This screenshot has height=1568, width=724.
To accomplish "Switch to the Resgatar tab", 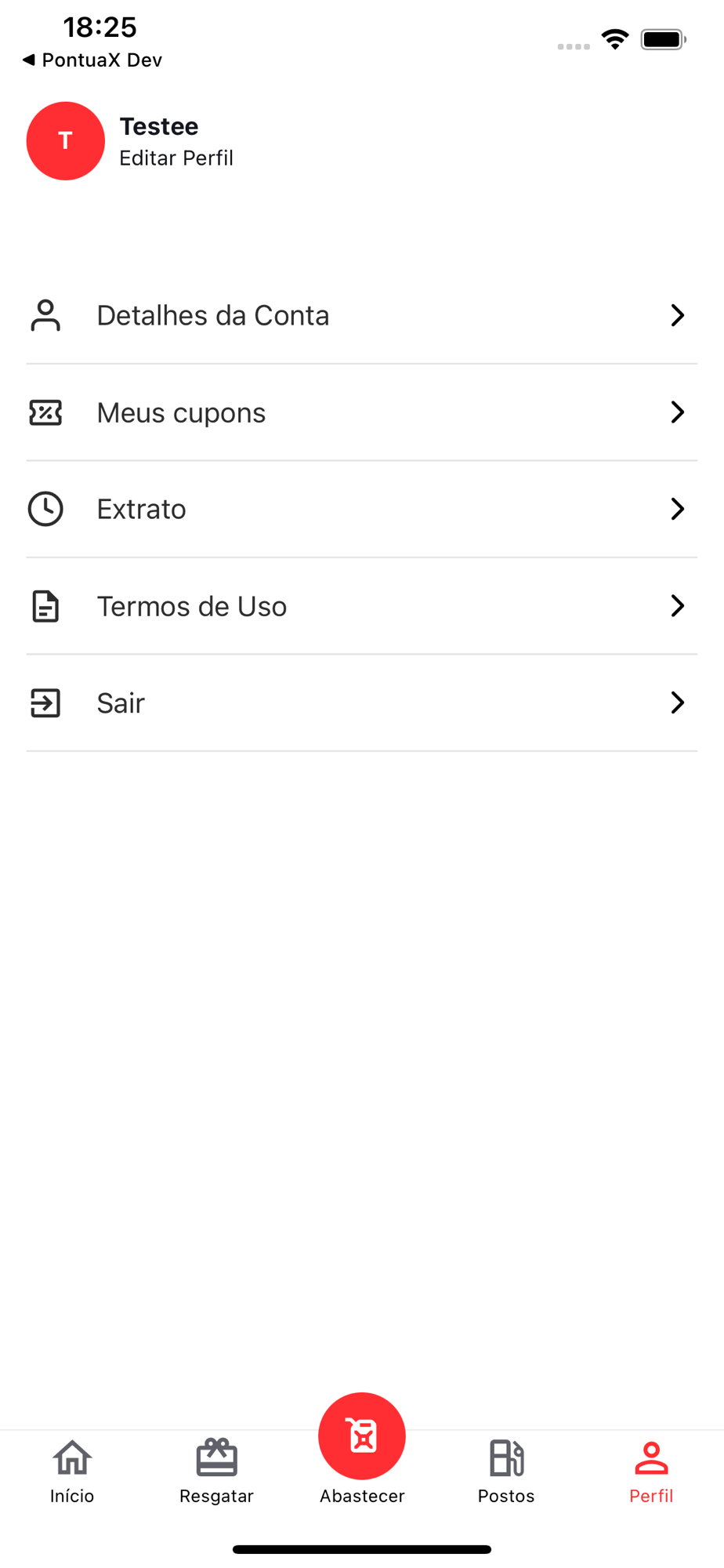I will 217,1472.
